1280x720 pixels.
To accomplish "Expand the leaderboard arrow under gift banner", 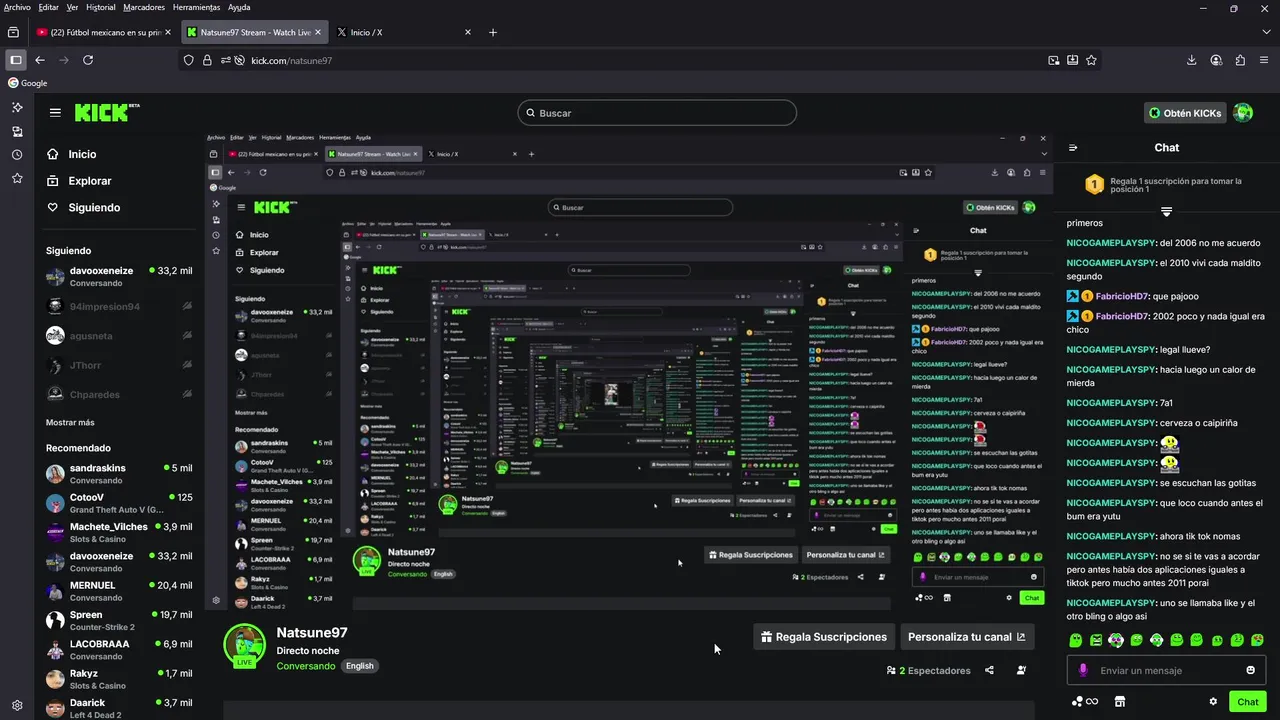I will point(1166,211).
